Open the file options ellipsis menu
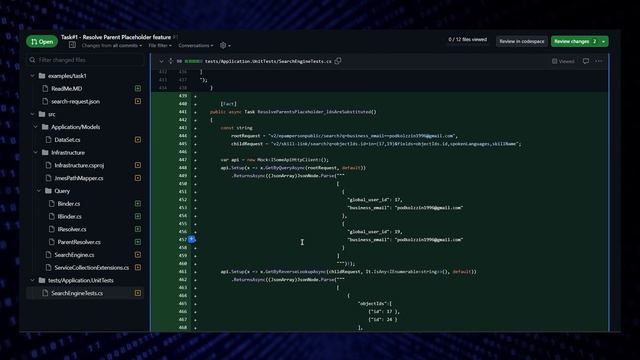The image size is (640, 360). (x=599, y=61)
